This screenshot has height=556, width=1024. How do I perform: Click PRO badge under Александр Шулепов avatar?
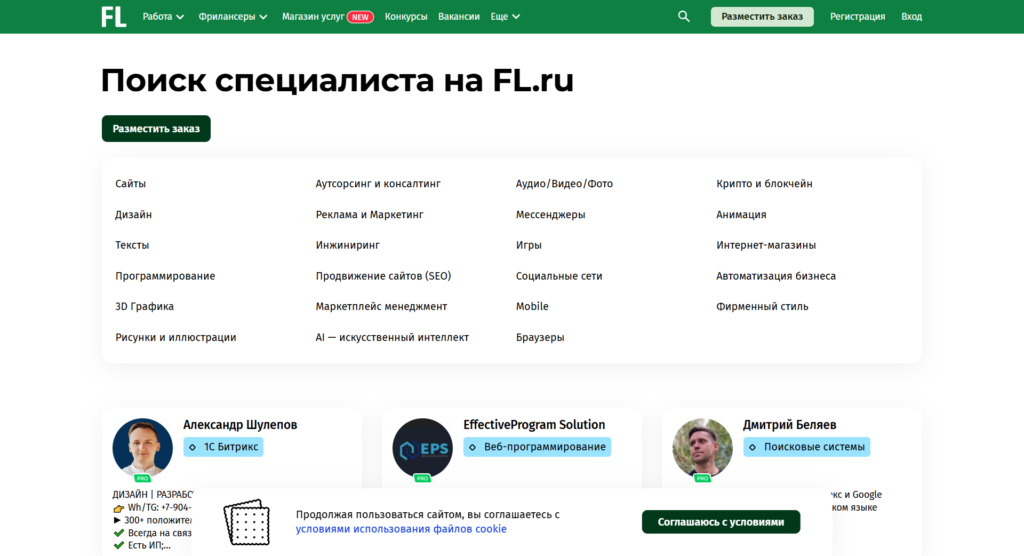(142, 478)
